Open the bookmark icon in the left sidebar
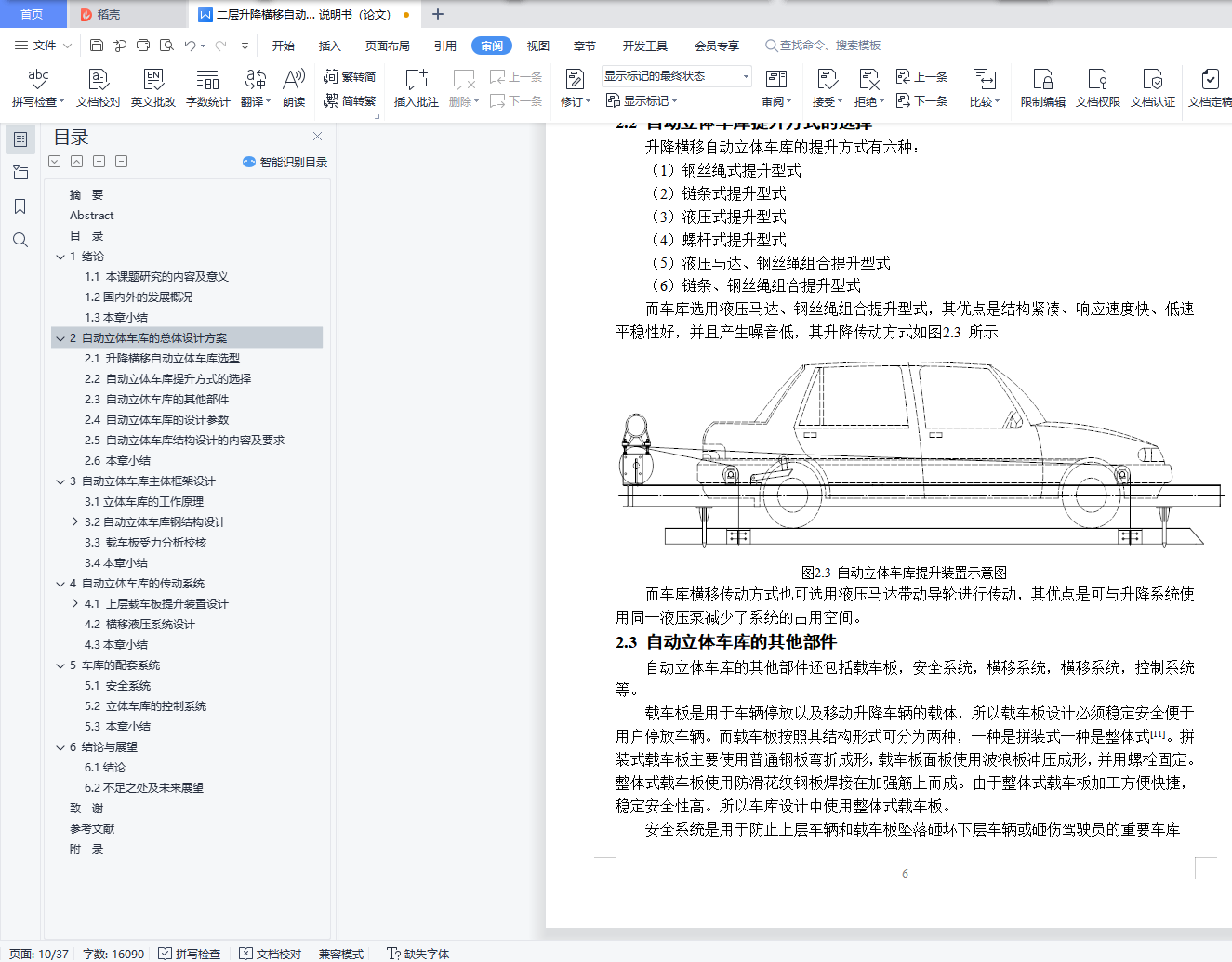Screen dimensions: 1232x962 click(x=20, y=206)
